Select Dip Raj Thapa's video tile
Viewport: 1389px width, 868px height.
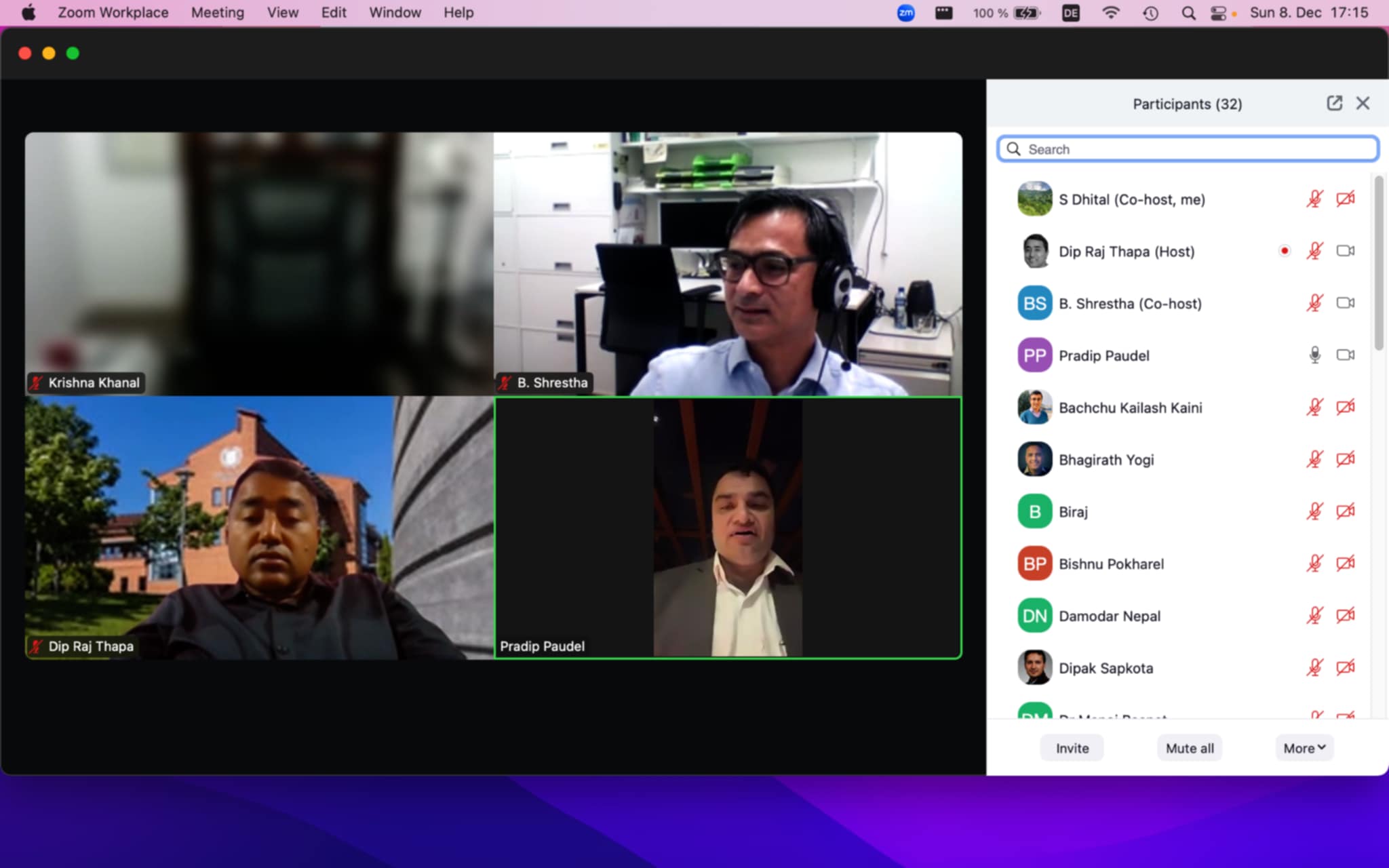[x=259, y=528]
